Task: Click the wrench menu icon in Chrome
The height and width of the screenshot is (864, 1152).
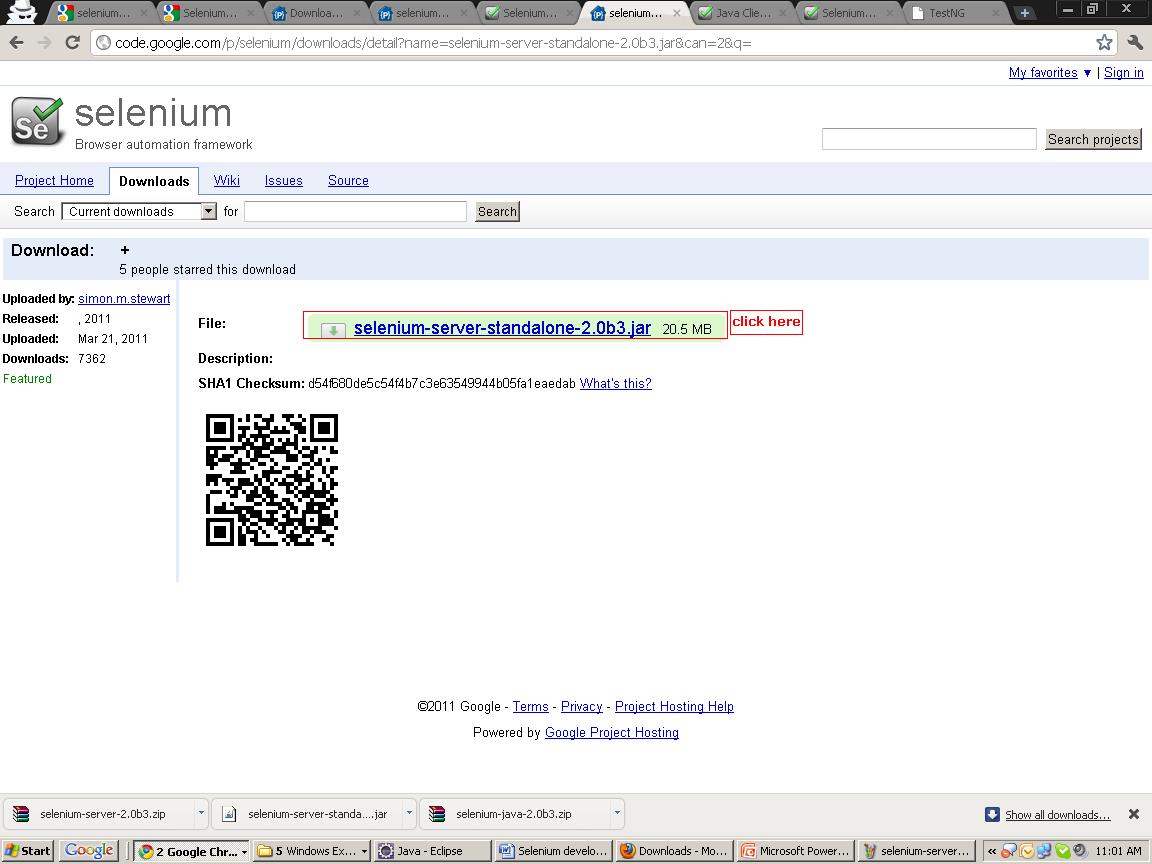Action: coord(1136,42)
